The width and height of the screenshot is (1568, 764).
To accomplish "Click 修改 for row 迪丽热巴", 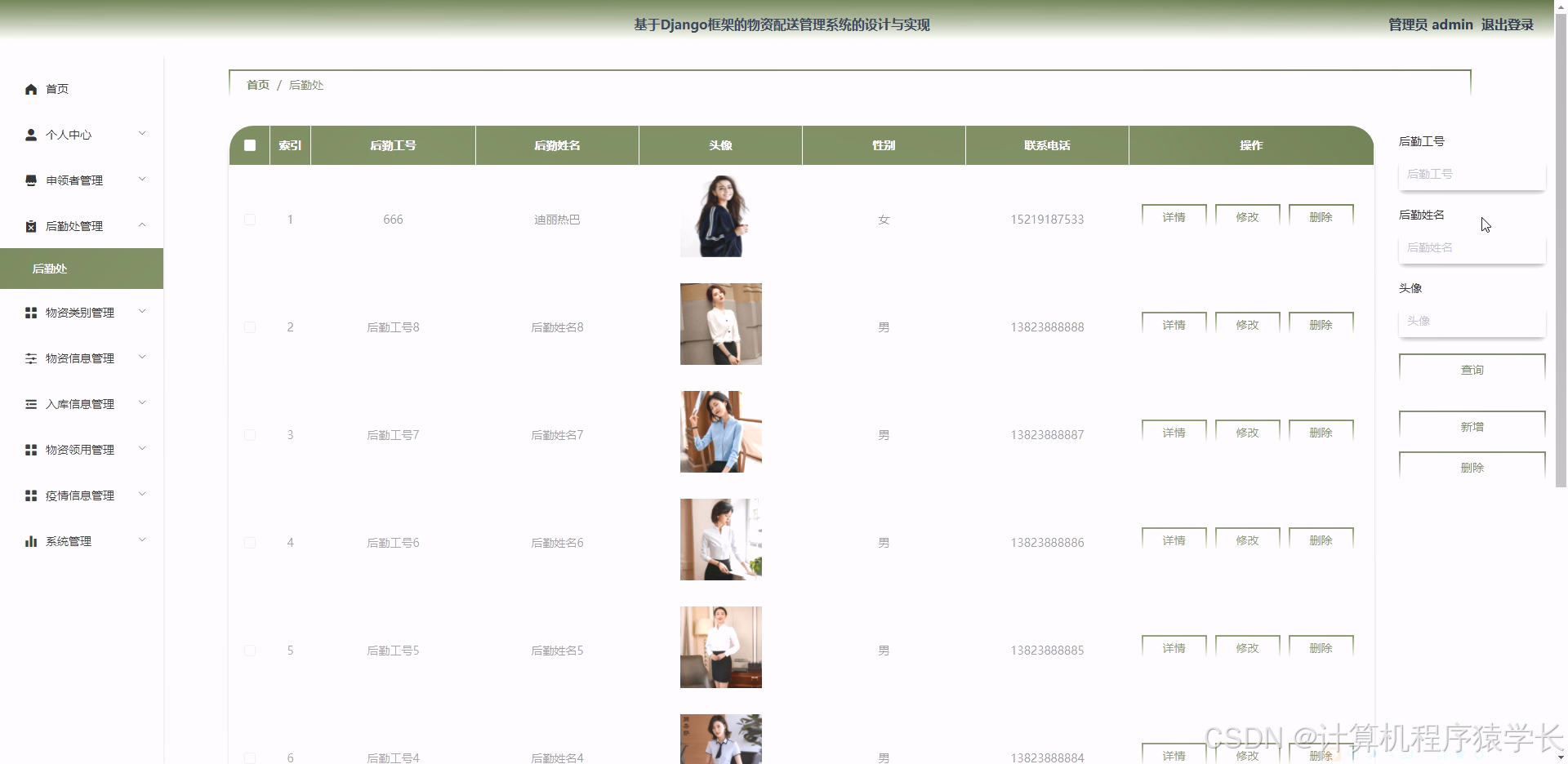I will 1248,216.
